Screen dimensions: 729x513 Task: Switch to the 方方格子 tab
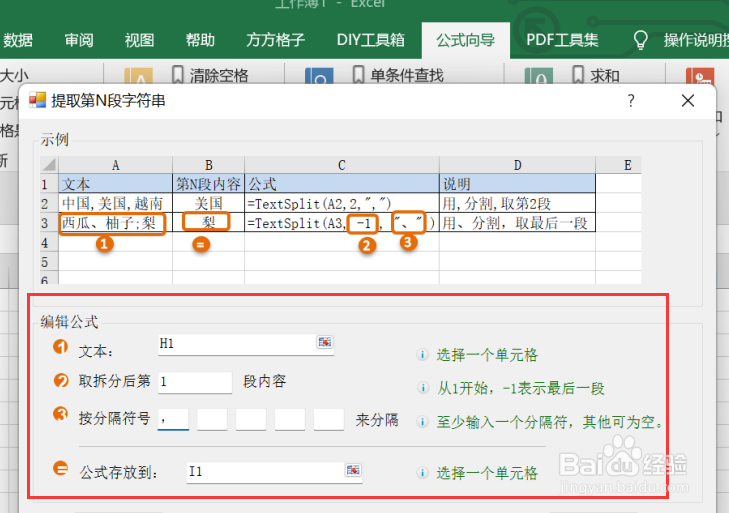tap(275, 40)
